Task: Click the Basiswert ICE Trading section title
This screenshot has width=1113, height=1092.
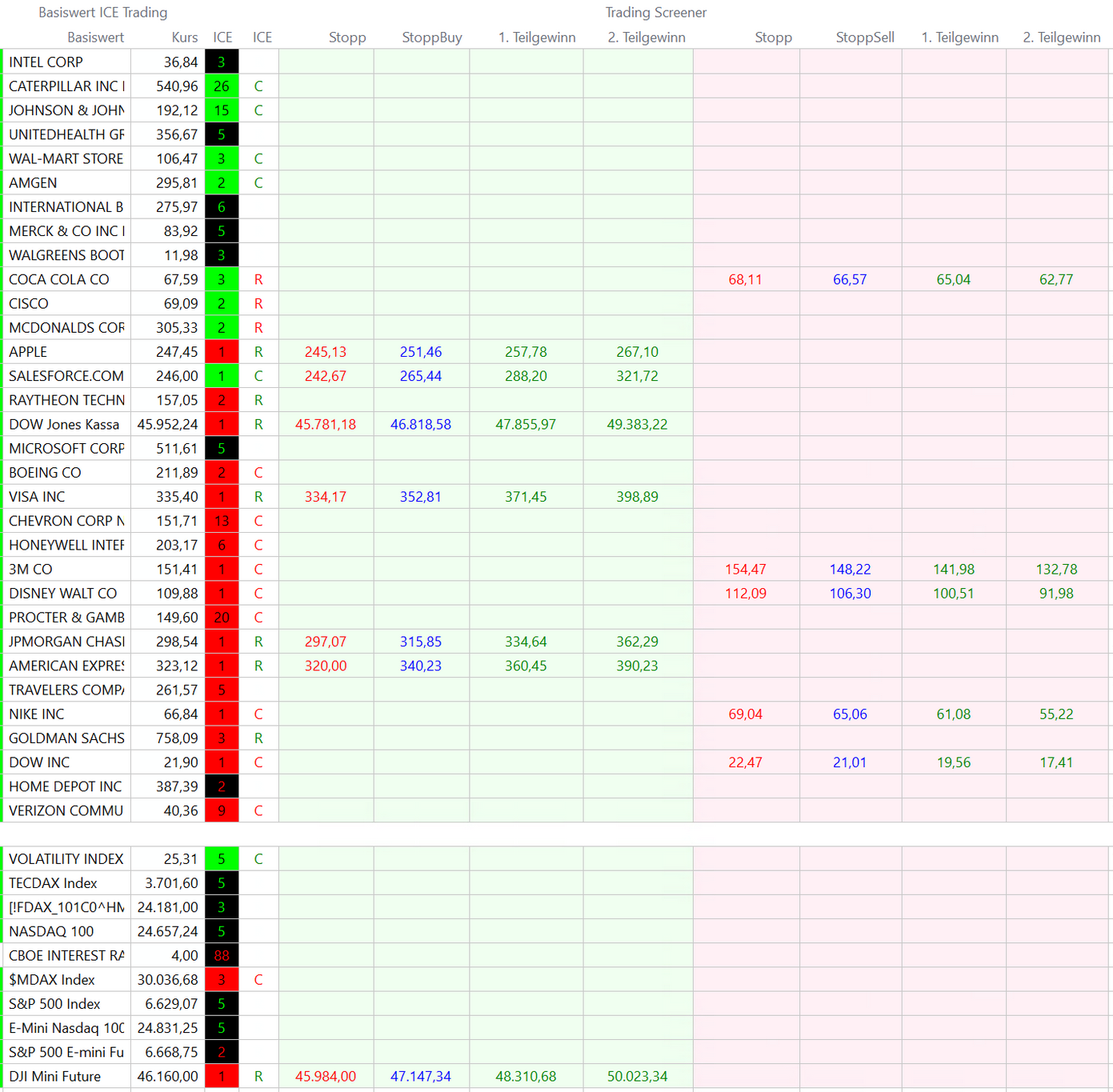Action: pos(102,13)
